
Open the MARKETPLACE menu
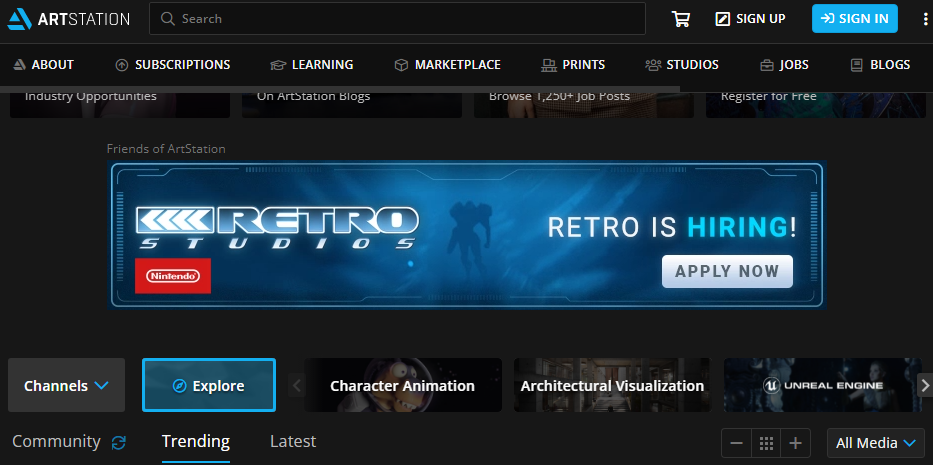pos(447,65)
